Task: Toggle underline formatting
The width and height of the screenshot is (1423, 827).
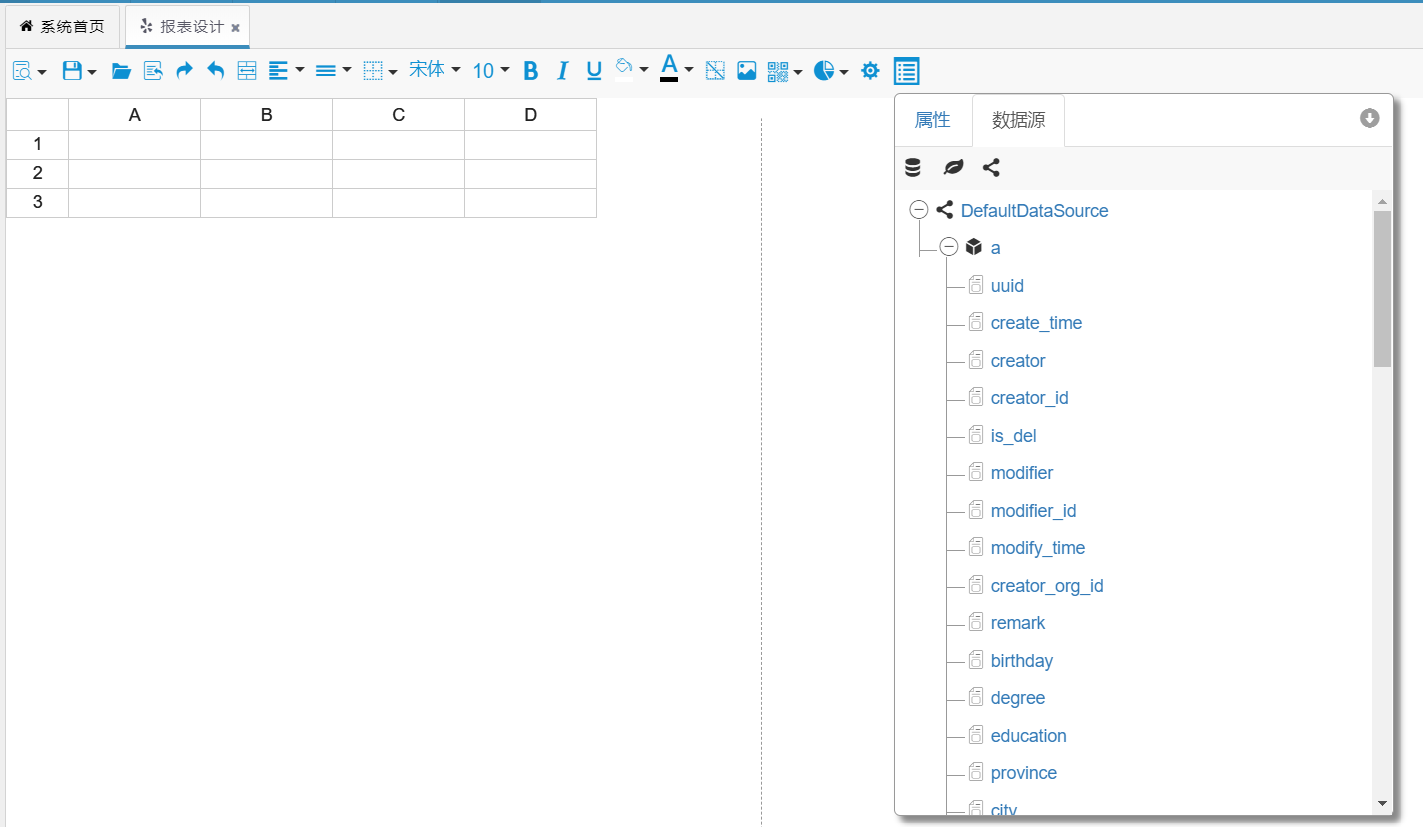Action: (x=594, y=71)
